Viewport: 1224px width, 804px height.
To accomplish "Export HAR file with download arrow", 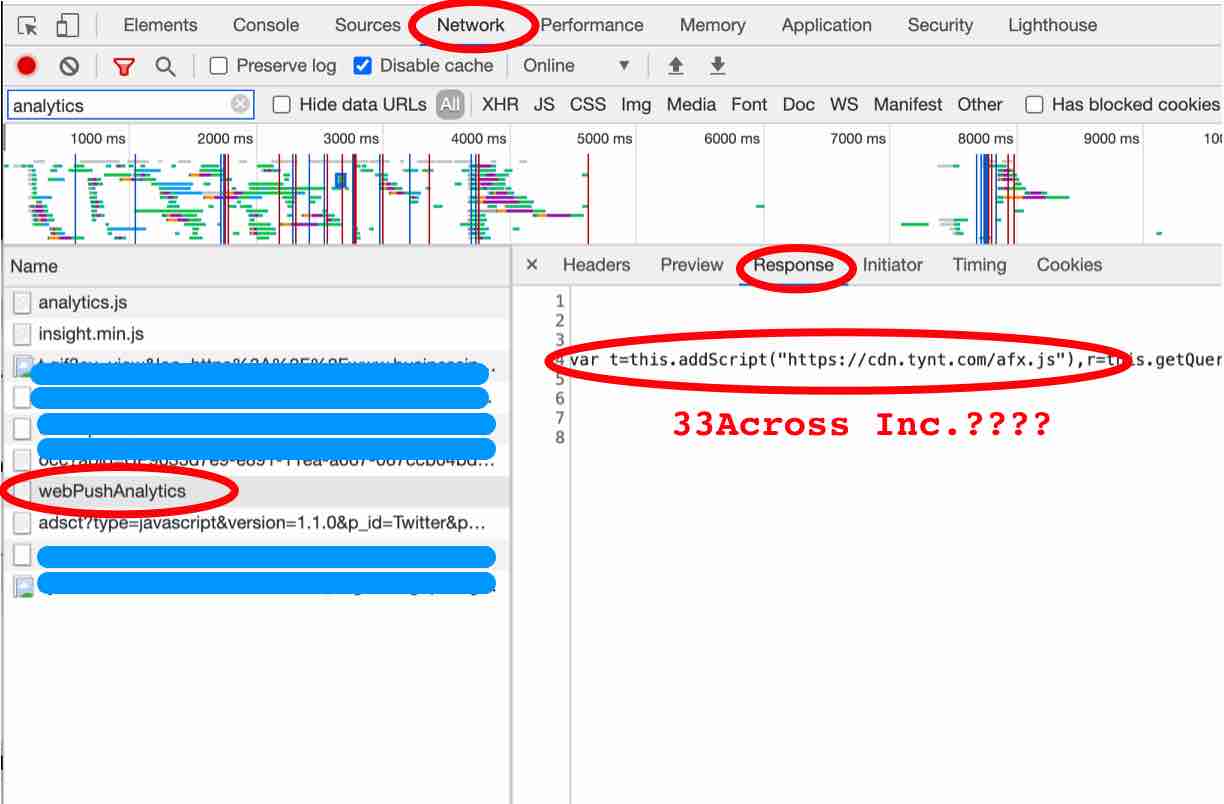I will pyautogui.click(x=717, y=66).
